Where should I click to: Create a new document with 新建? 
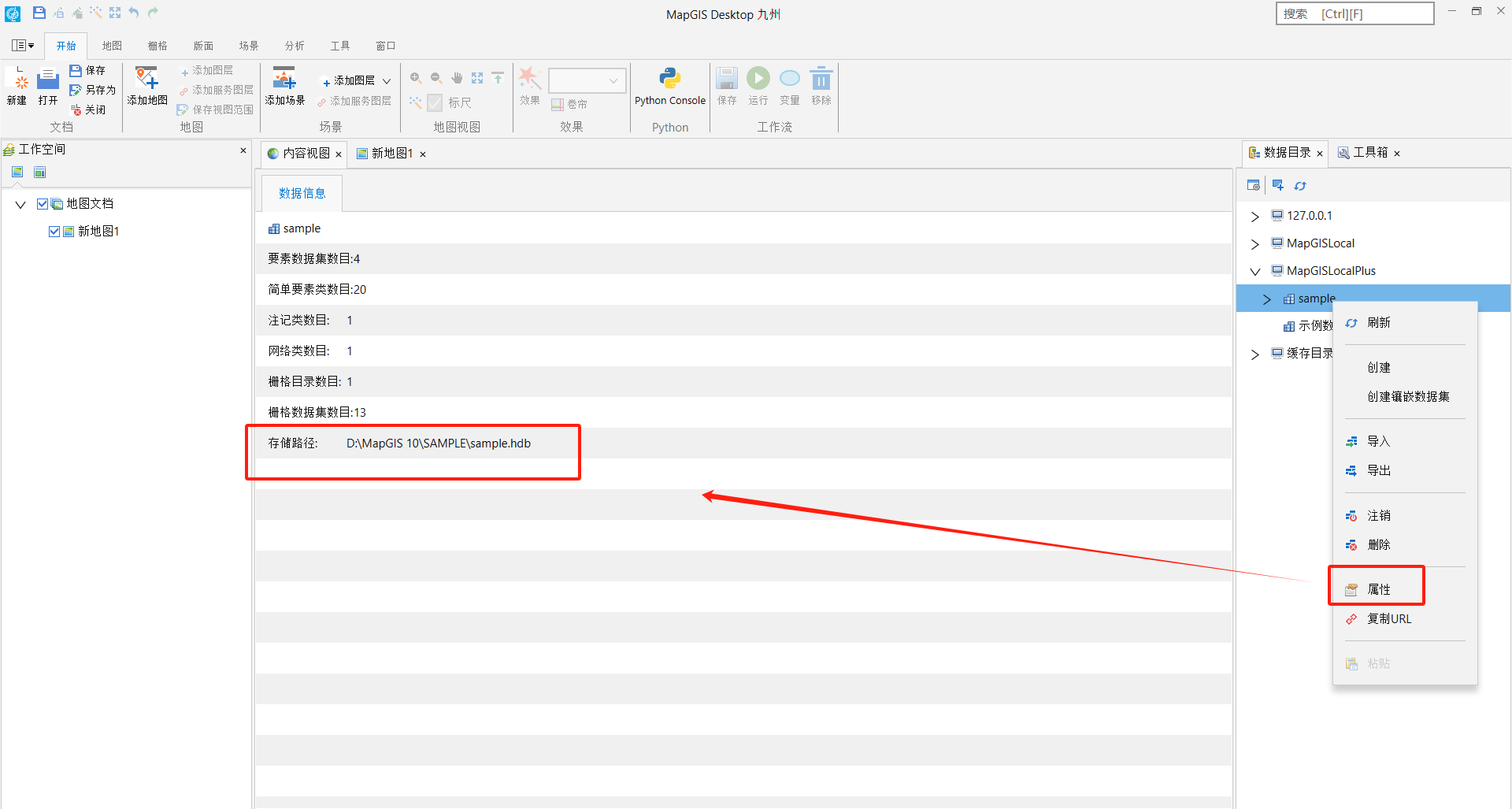17,86
